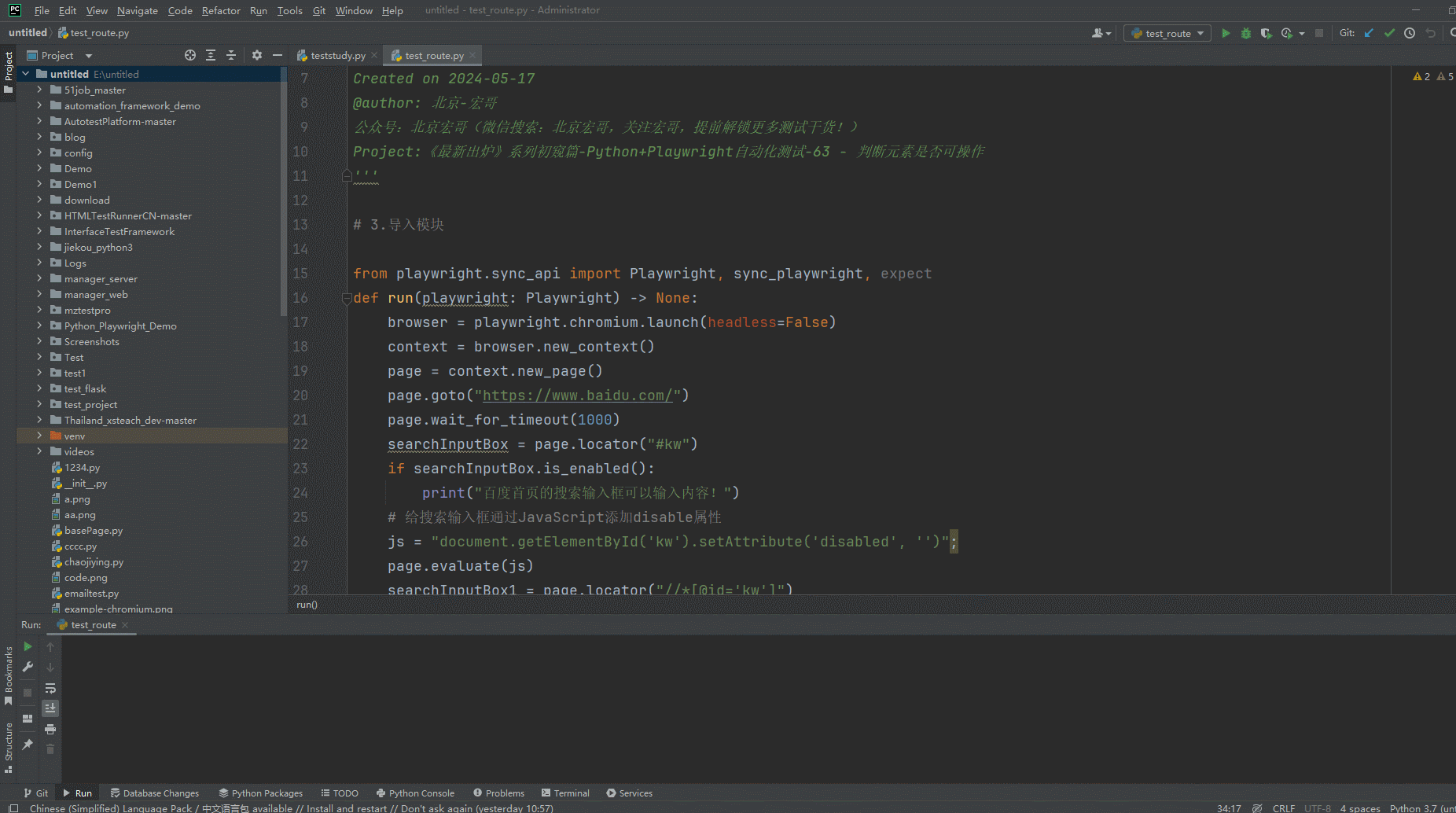Start debugging with the green bug icon
The height and width of the screenshot is (813, 1456).
click(x=1246, y=33)
